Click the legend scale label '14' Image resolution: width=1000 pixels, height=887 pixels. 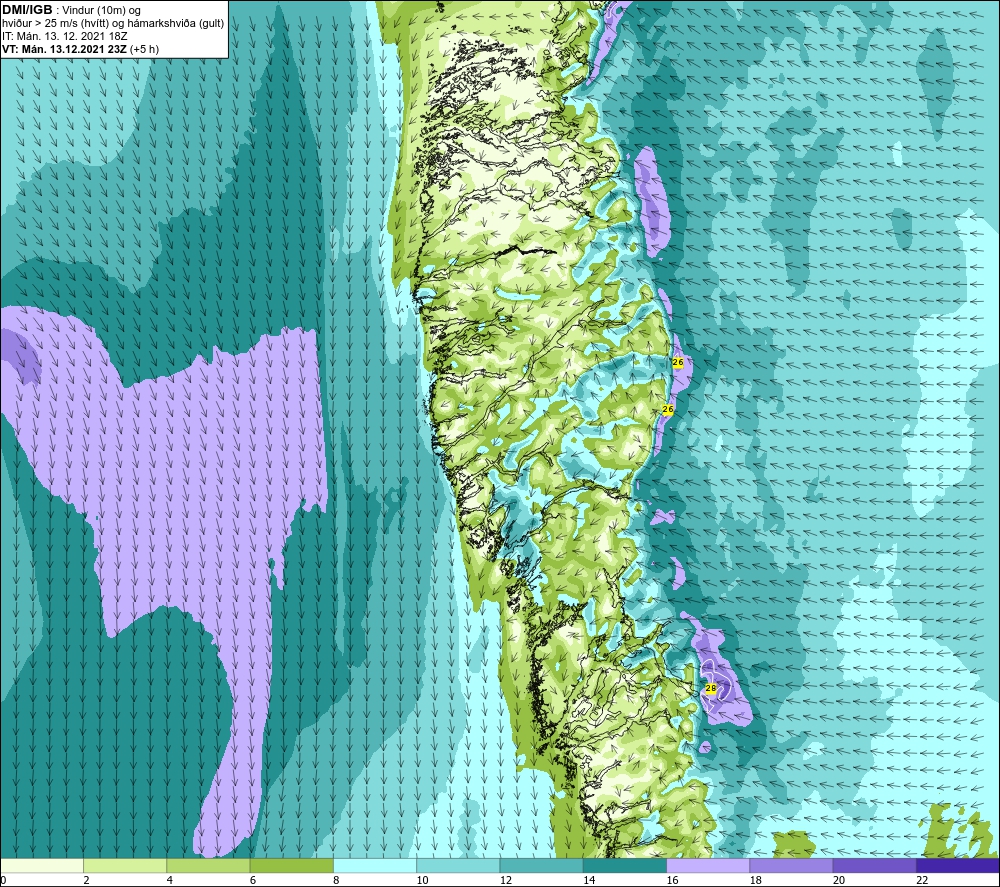tap(589, 880)
